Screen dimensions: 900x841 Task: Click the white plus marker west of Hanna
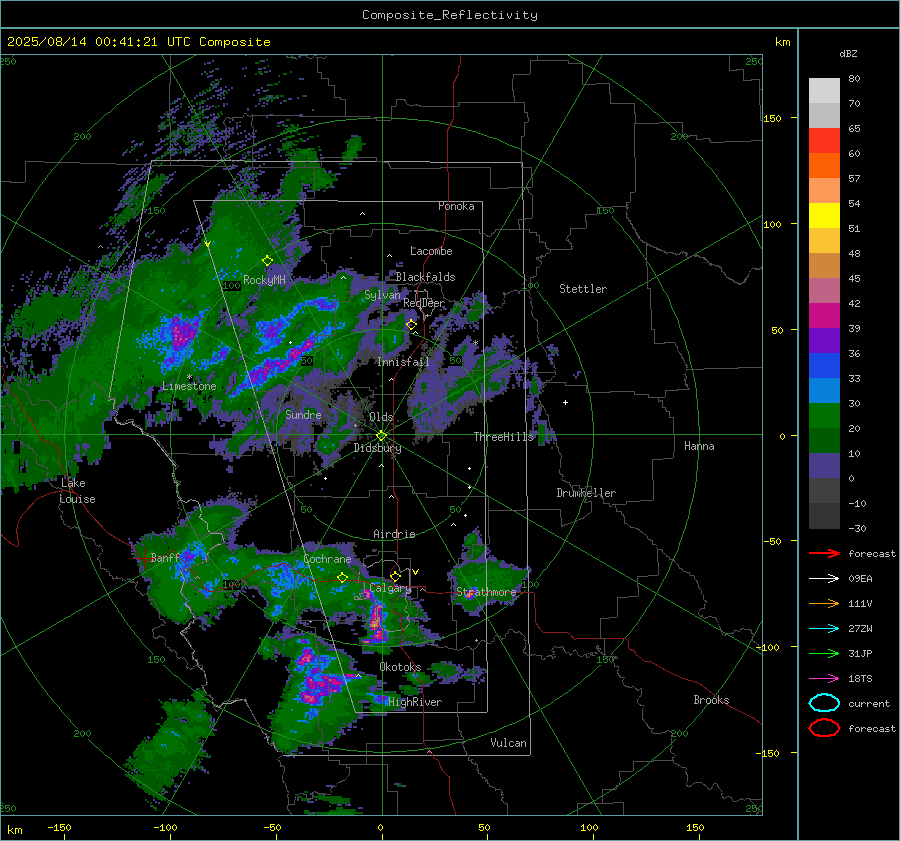(x=565, y=402)
